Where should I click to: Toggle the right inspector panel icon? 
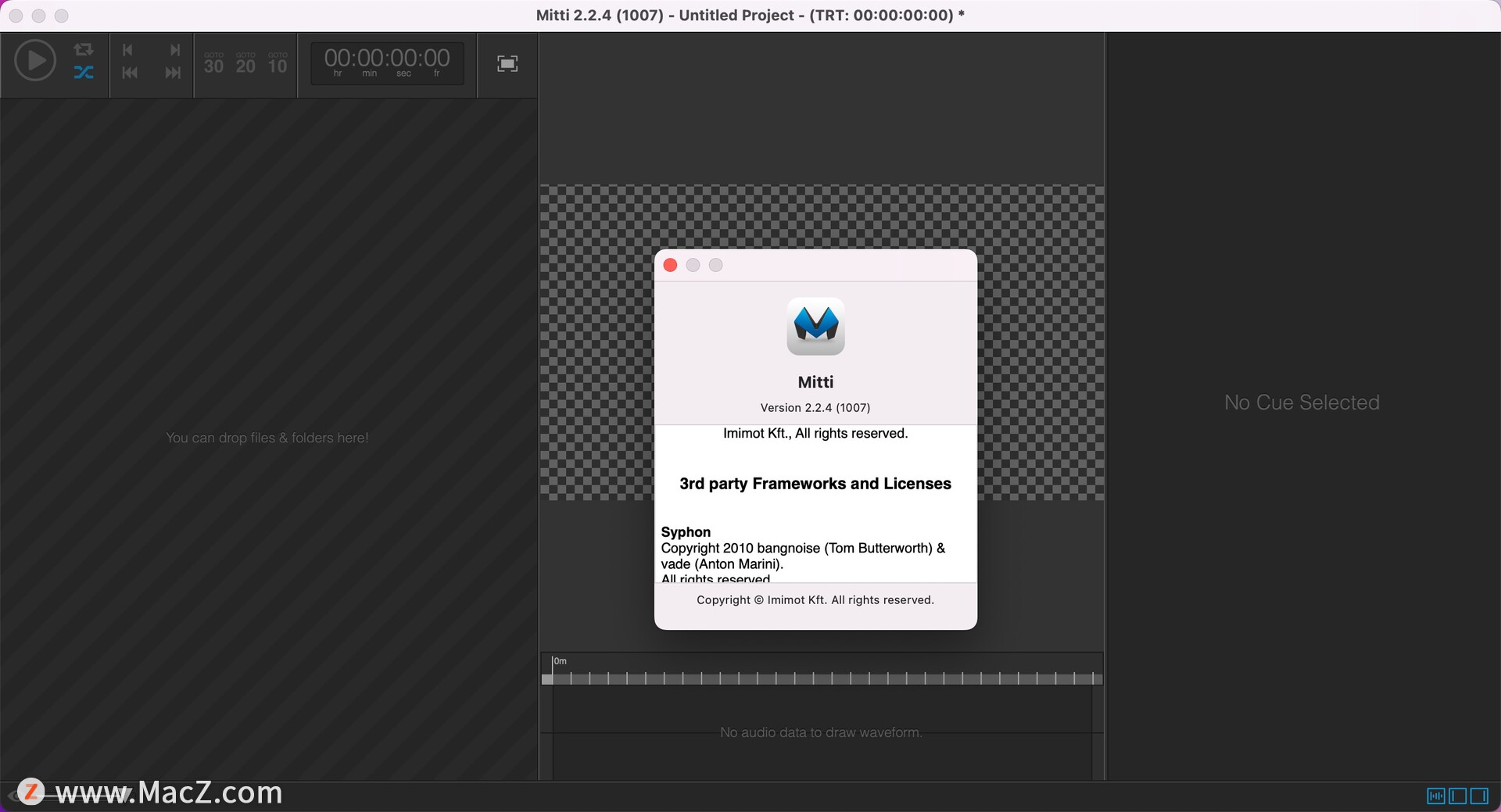coord(1479,796)
